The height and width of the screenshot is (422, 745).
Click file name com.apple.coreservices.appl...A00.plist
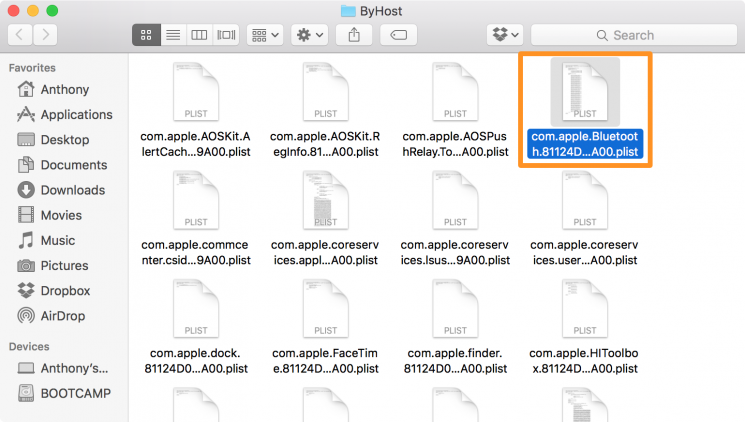pyautogui.click(x=325, y=252)
